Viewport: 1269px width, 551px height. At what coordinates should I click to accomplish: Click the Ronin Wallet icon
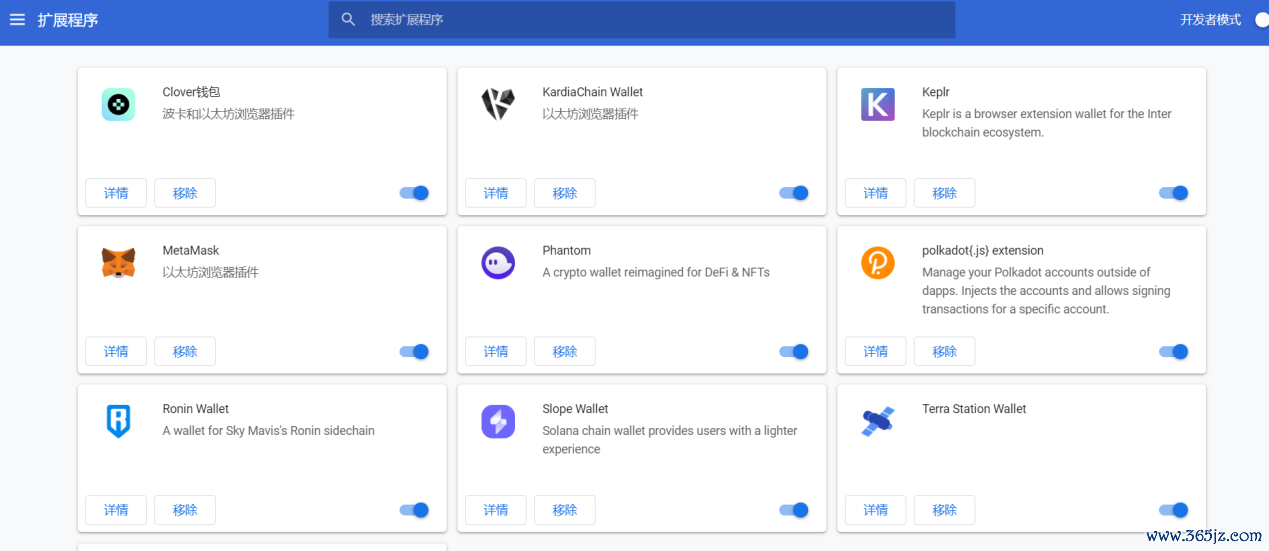[118, 421]
